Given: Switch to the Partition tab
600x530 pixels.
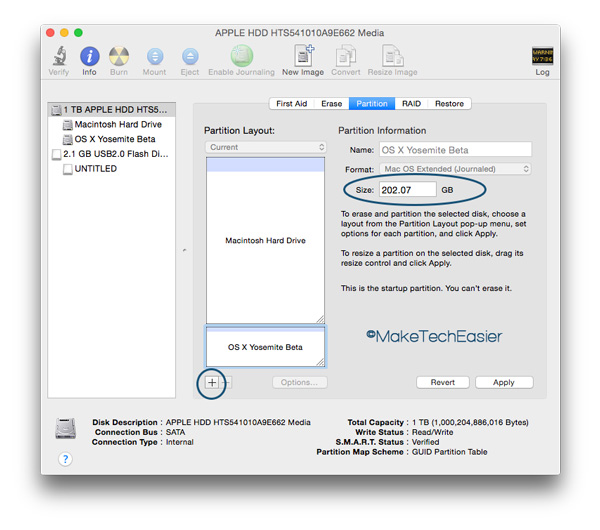Looking at the screenshot, I should click(372, 104).
